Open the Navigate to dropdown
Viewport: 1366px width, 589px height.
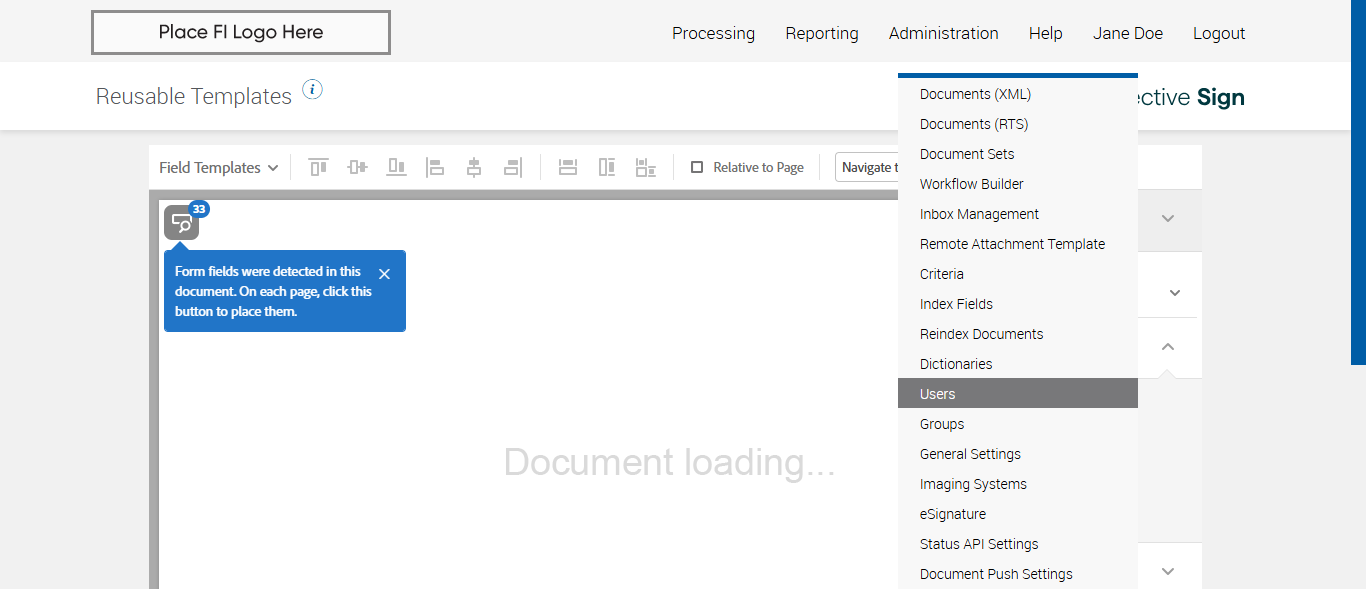click(x=868, y=167)
